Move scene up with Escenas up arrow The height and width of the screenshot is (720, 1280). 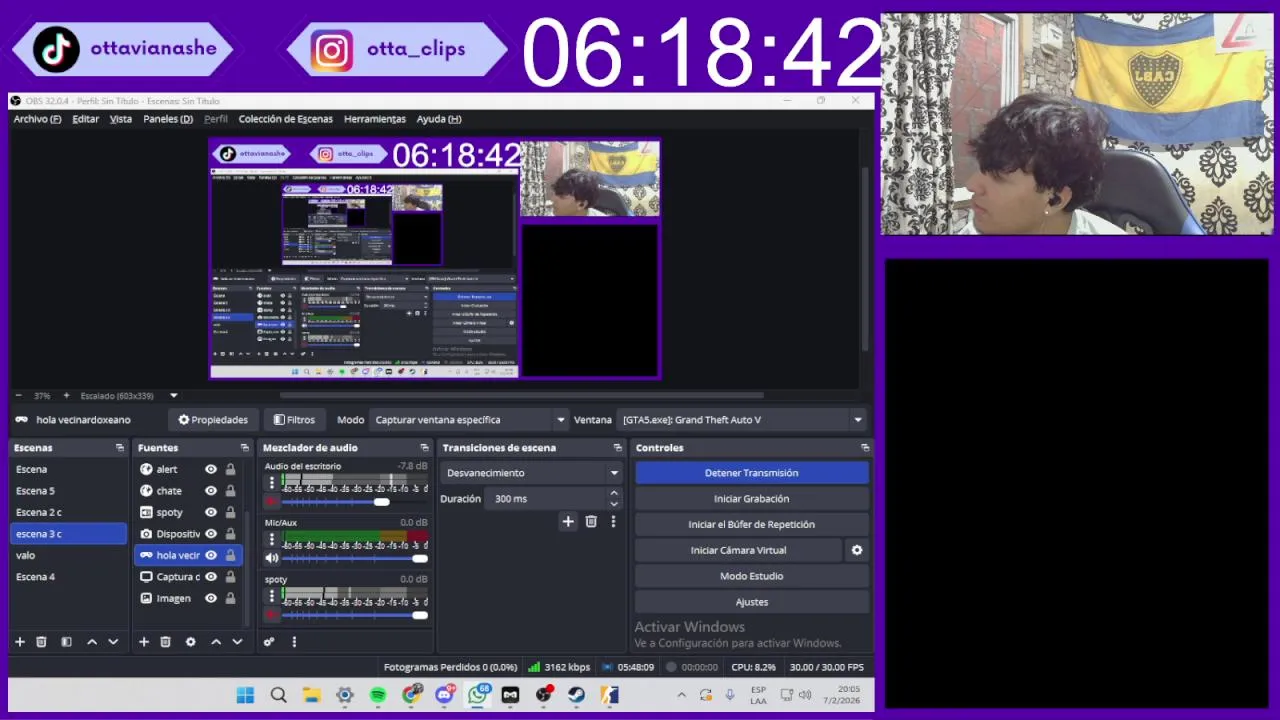(x=92, y=642)
